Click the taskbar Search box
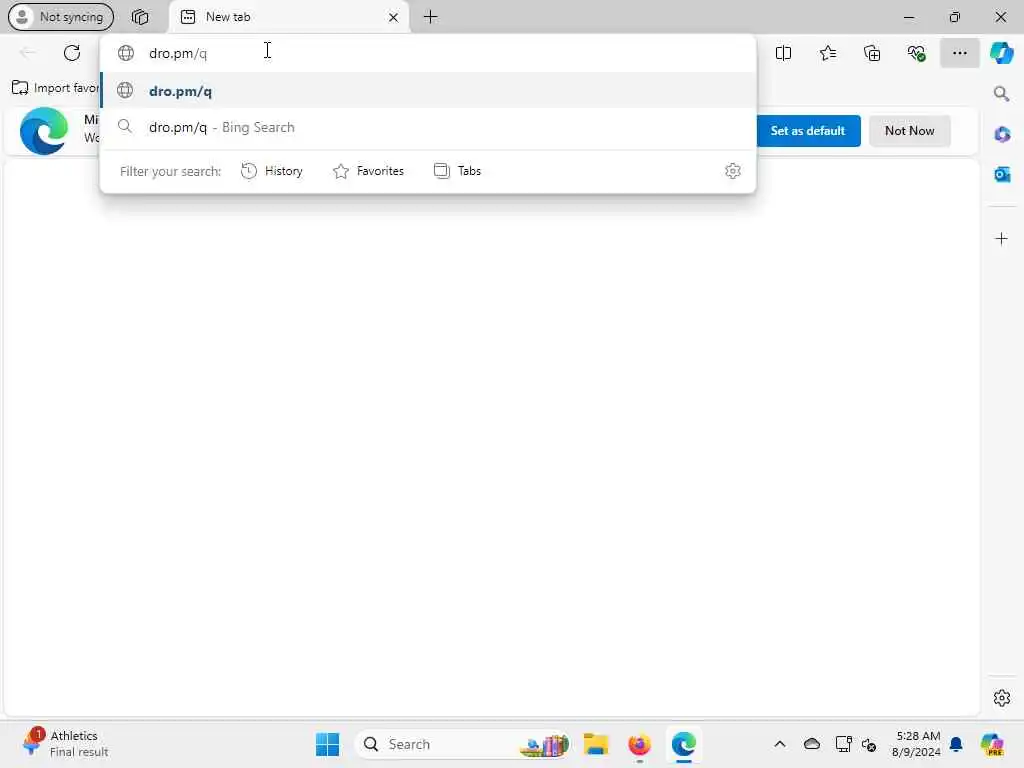Screen dimensions: 1024x768 pyautogui.click(x=462, y=744)
